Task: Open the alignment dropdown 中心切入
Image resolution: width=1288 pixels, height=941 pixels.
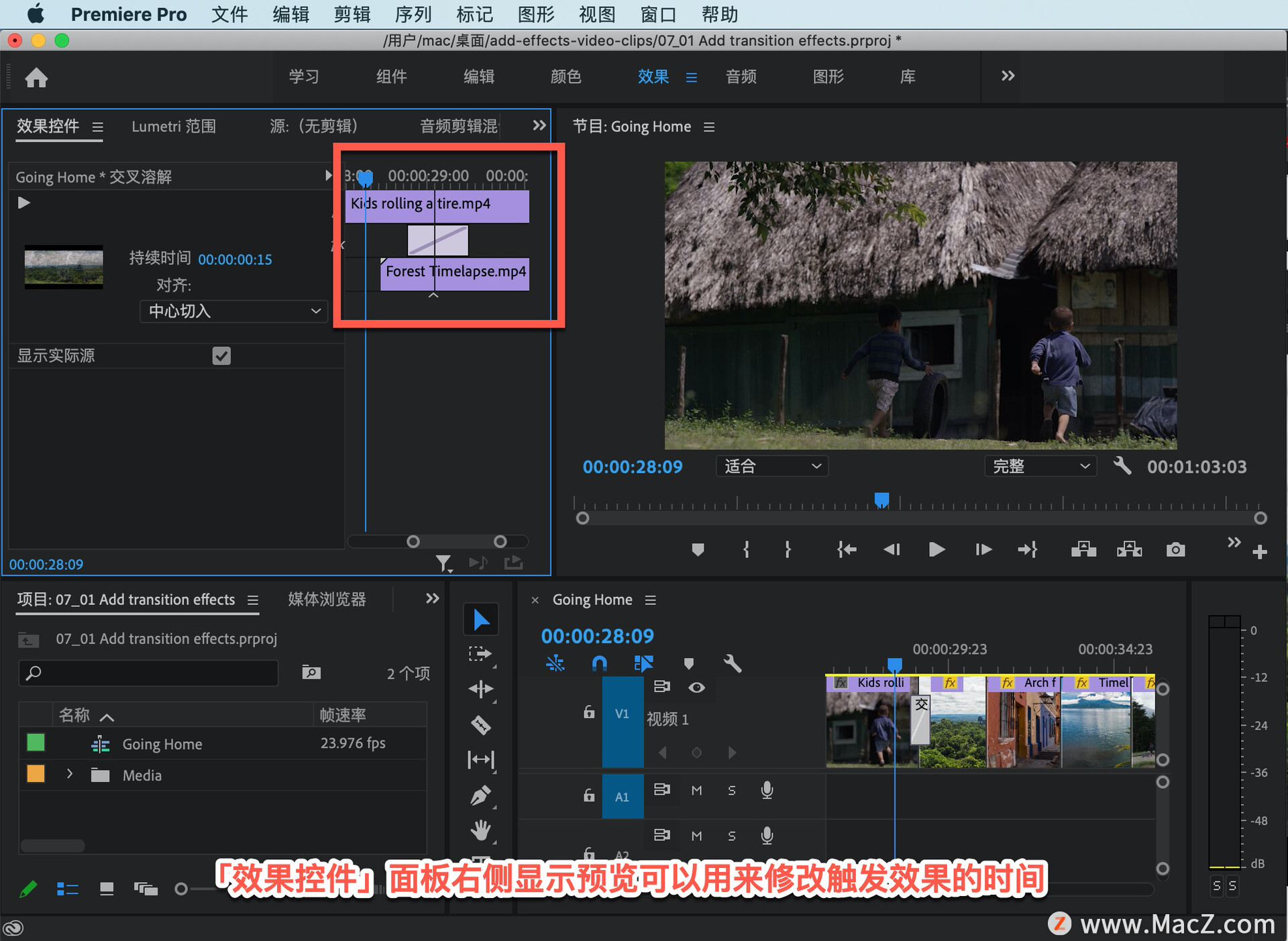Action: [x=233, y=311]
